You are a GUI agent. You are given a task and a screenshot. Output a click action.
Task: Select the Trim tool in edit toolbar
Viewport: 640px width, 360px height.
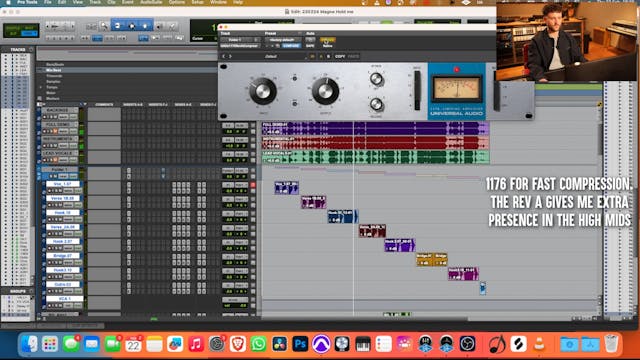(x=118, y=26)
